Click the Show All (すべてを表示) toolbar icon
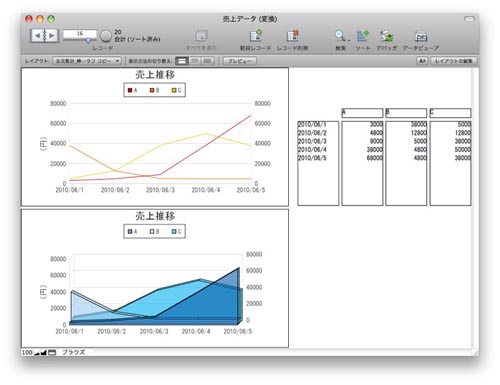The height and width of the screenshot is (385, 500). tap(201, 36)
